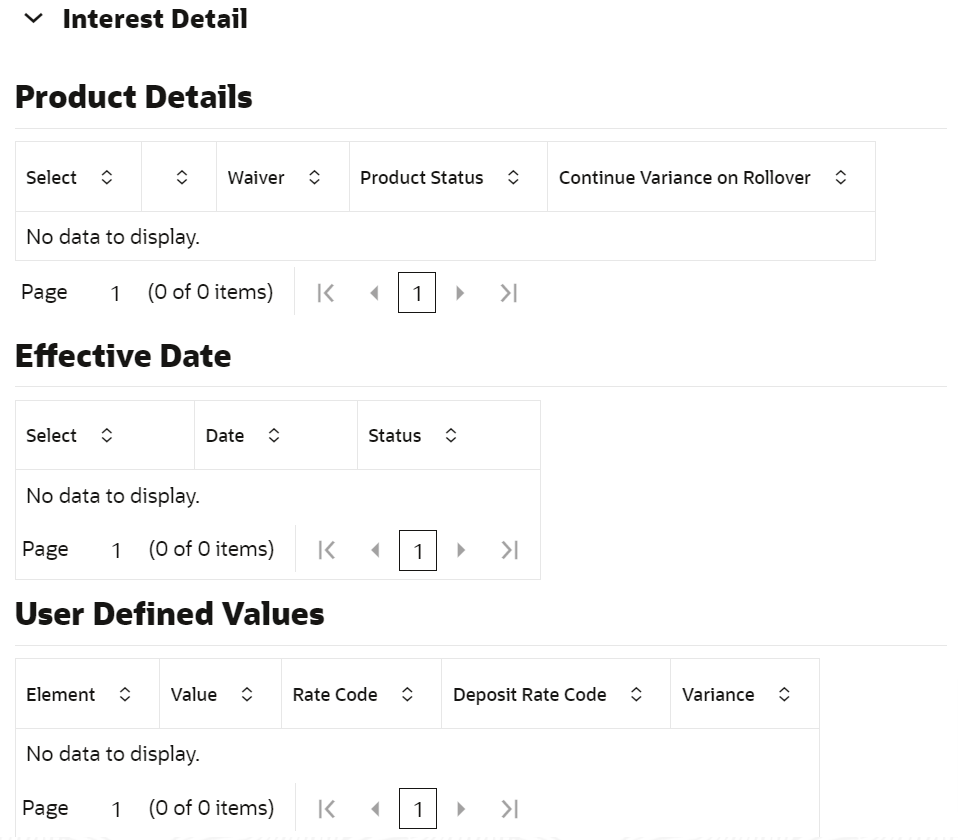Image resolution: width=958 pixels, height=840 pixels.
Task: Go to last page of Product Details
Action: pyautogui.click(x=509, y=293)
